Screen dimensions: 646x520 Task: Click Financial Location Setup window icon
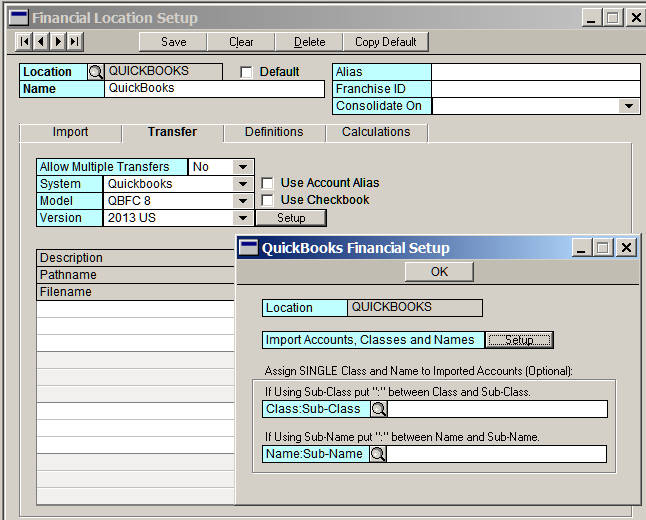[x=19, y=18]
